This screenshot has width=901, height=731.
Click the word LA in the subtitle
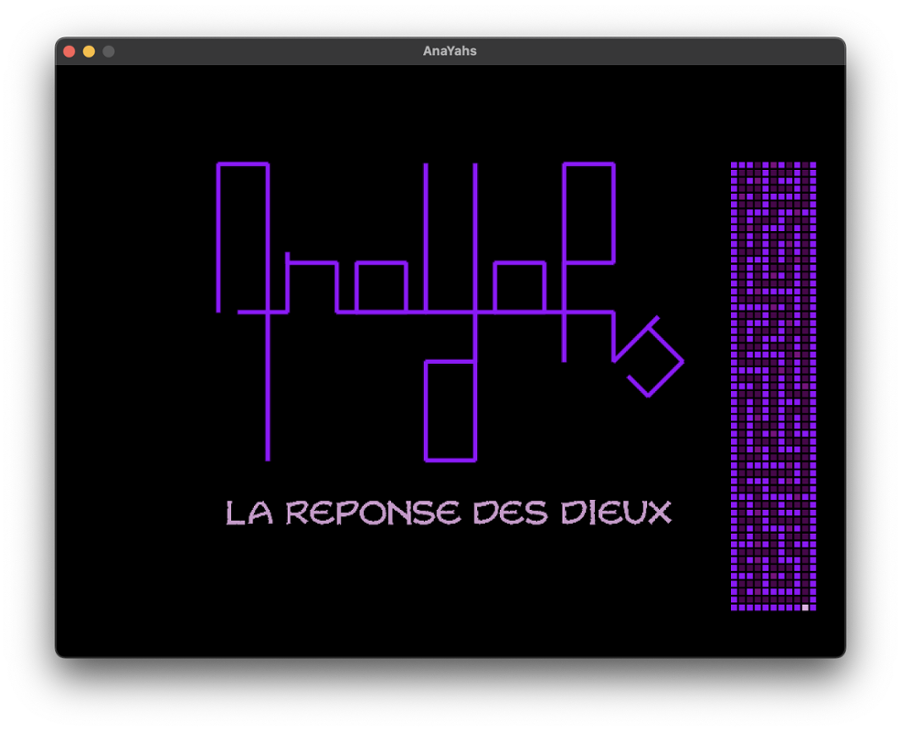coord(249,513)
